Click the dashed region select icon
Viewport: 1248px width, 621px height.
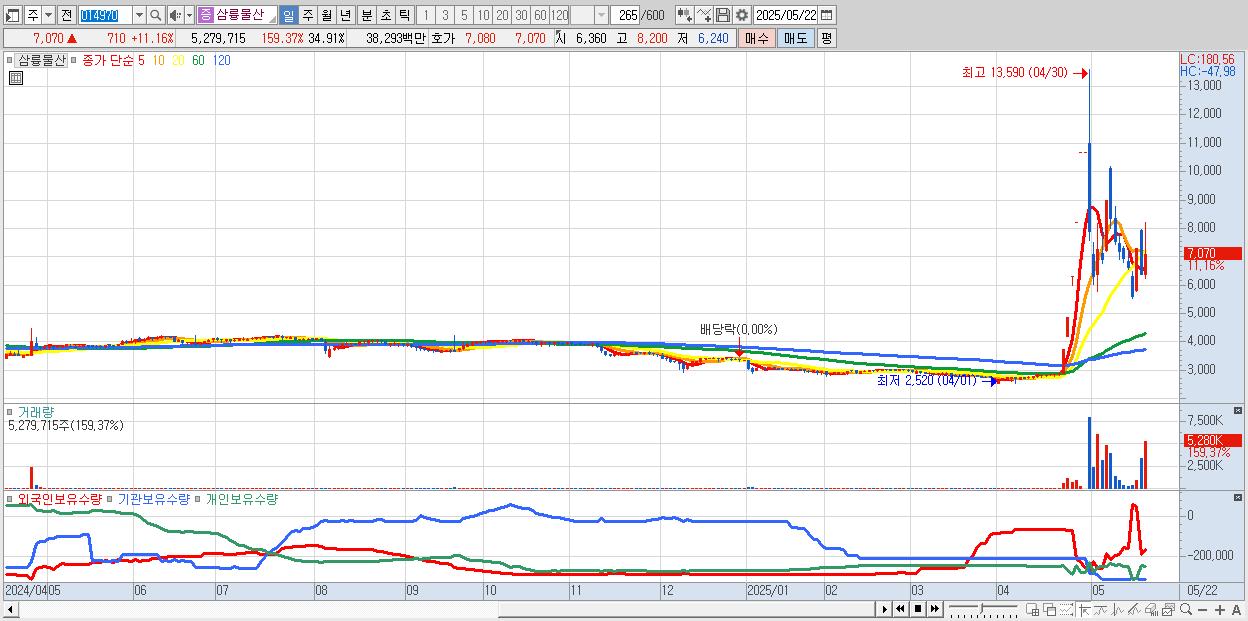(1066, 609)
